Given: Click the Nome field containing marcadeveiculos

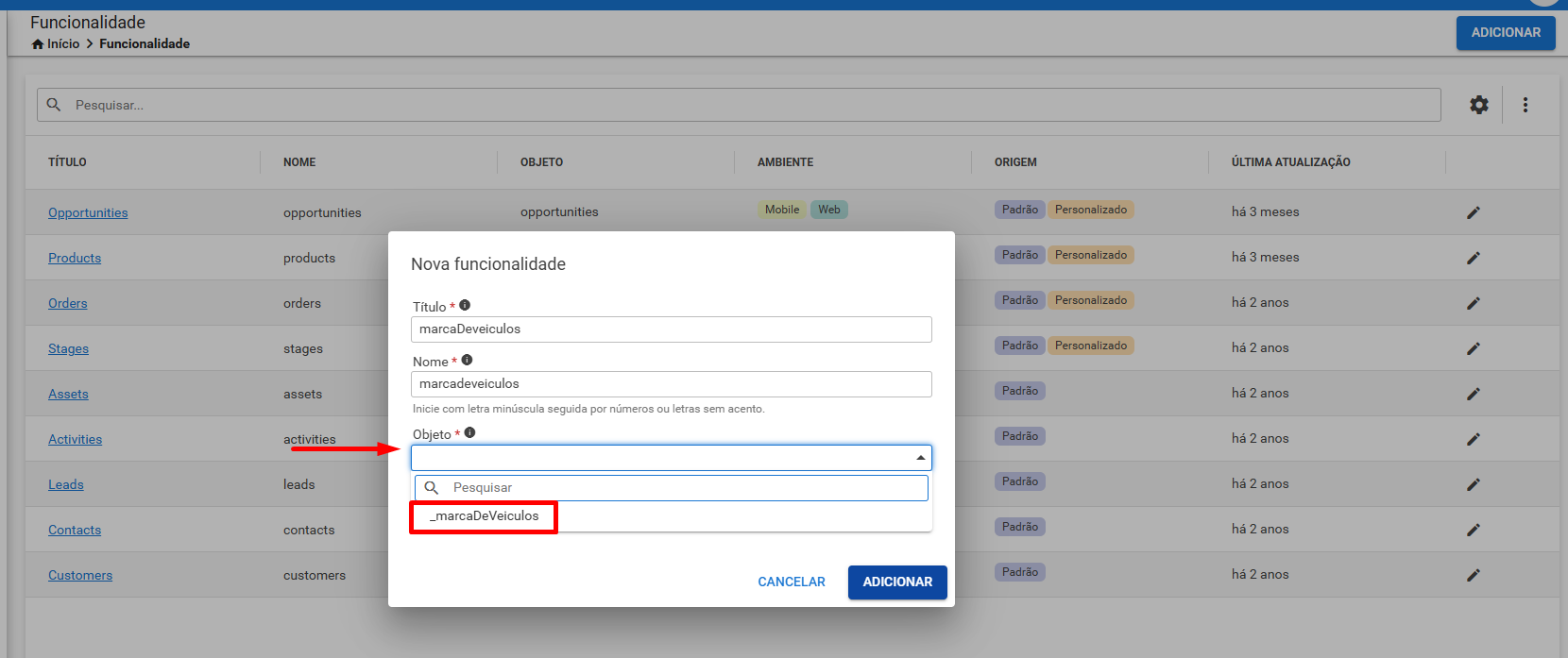Looking at the screenshot, I should [x=672, y=384].
